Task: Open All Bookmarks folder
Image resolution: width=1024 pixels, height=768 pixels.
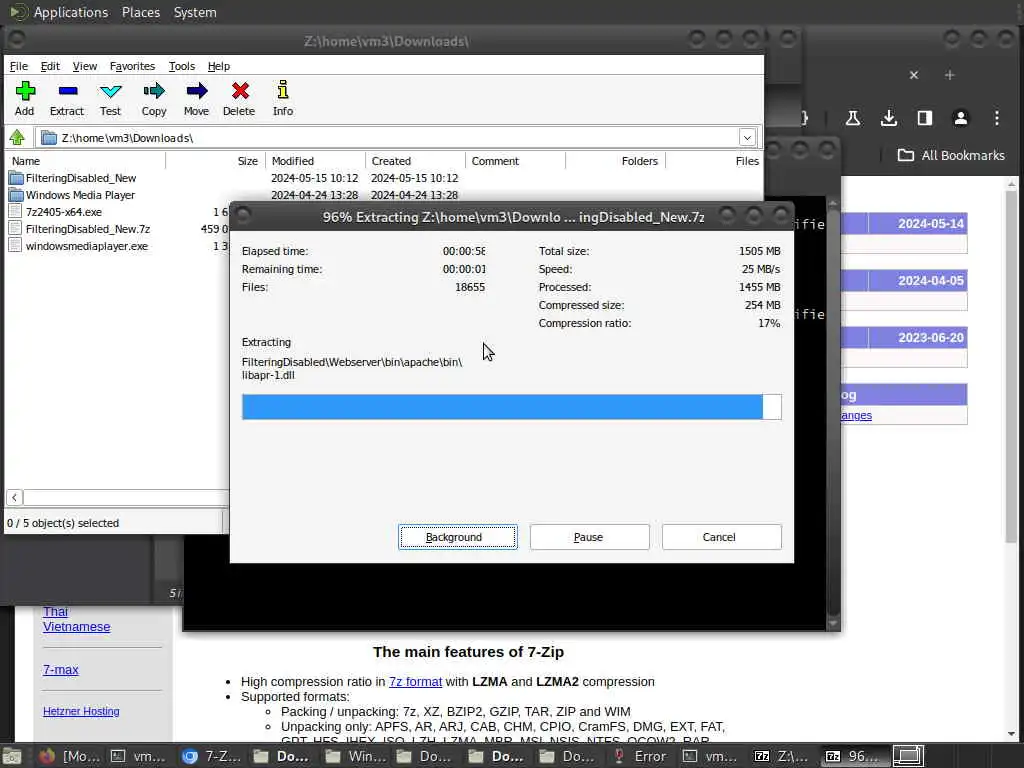Action: click(x=951, y=155)
